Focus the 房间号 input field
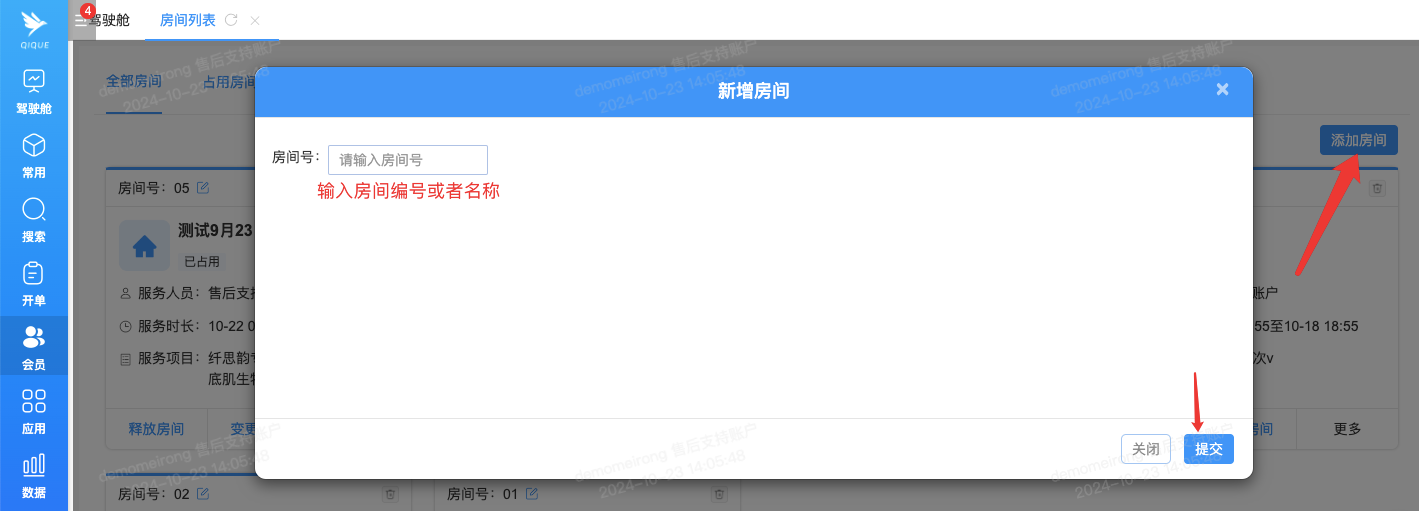The height and width of the screenshot is (511, 1419). click(x=407, y=160)
